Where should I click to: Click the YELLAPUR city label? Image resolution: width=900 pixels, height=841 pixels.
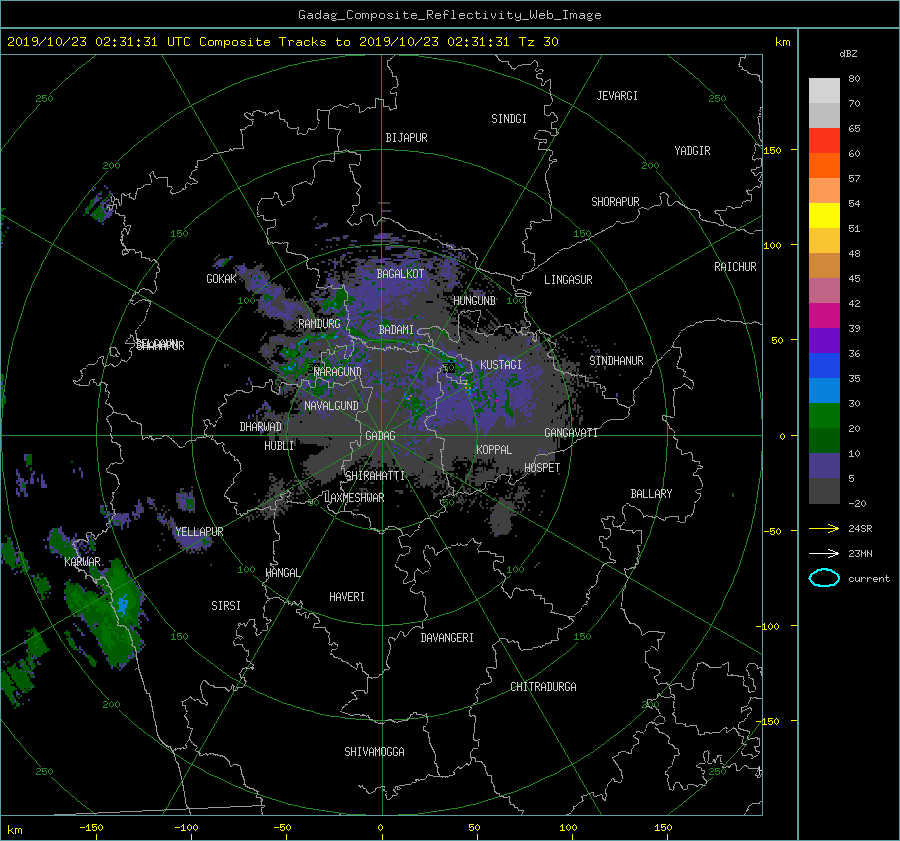pos(199,532)
